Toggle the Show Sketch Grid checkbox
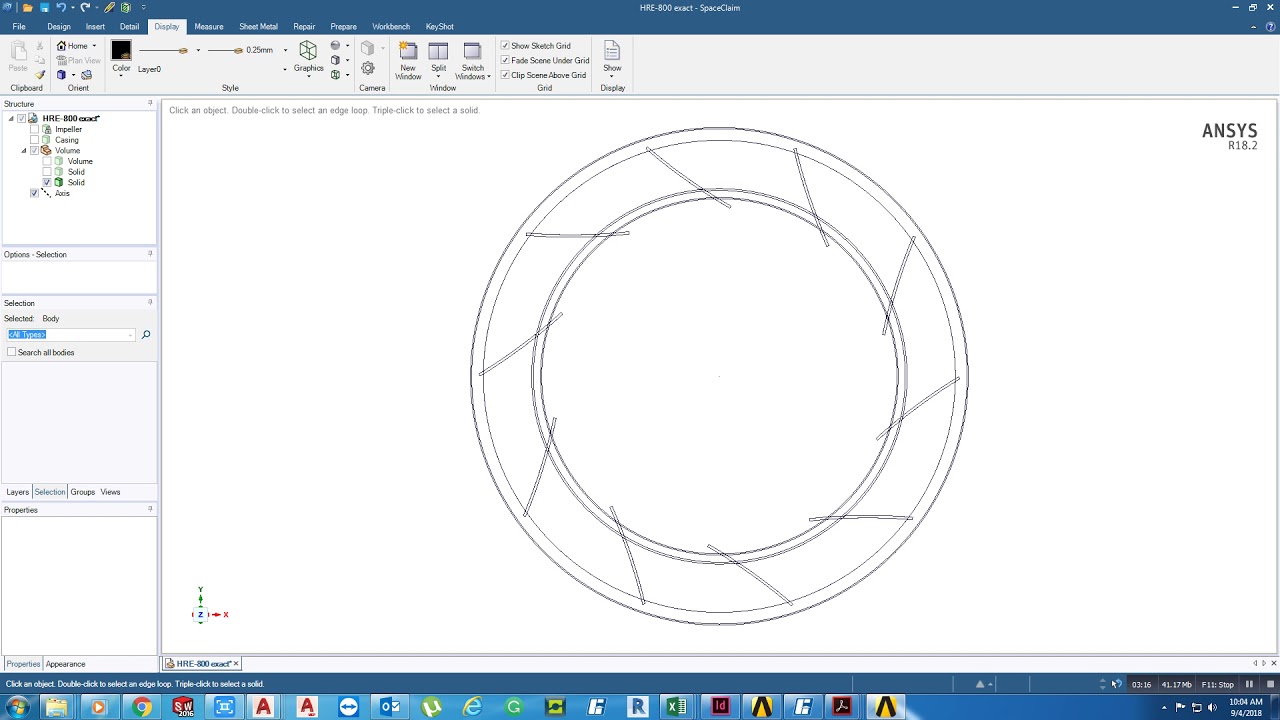 tap(505, 46)
